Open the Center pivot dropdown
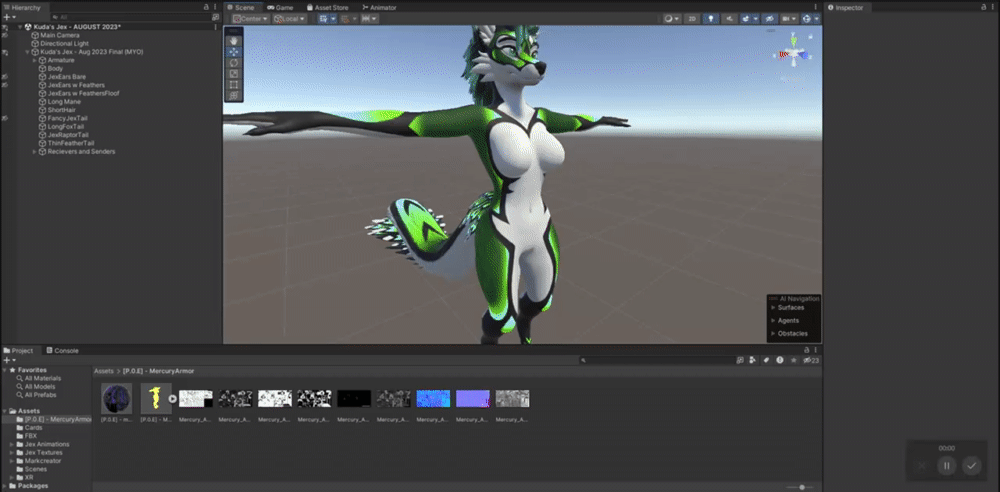The height and width of the screenshot is (492, 1000). (251, 19)
